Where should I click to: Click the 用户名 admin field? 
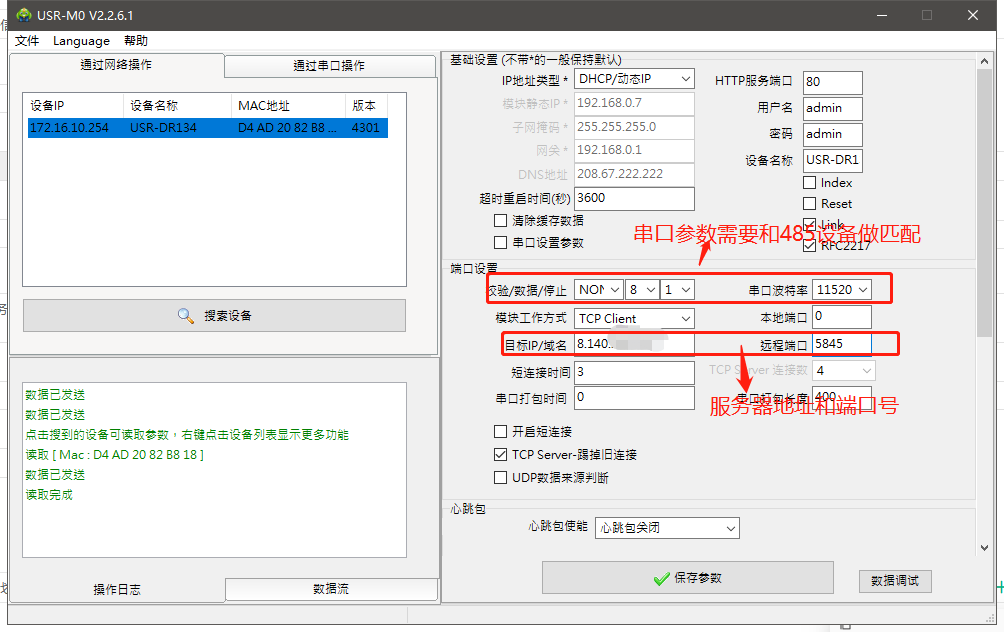click(832, 108)
